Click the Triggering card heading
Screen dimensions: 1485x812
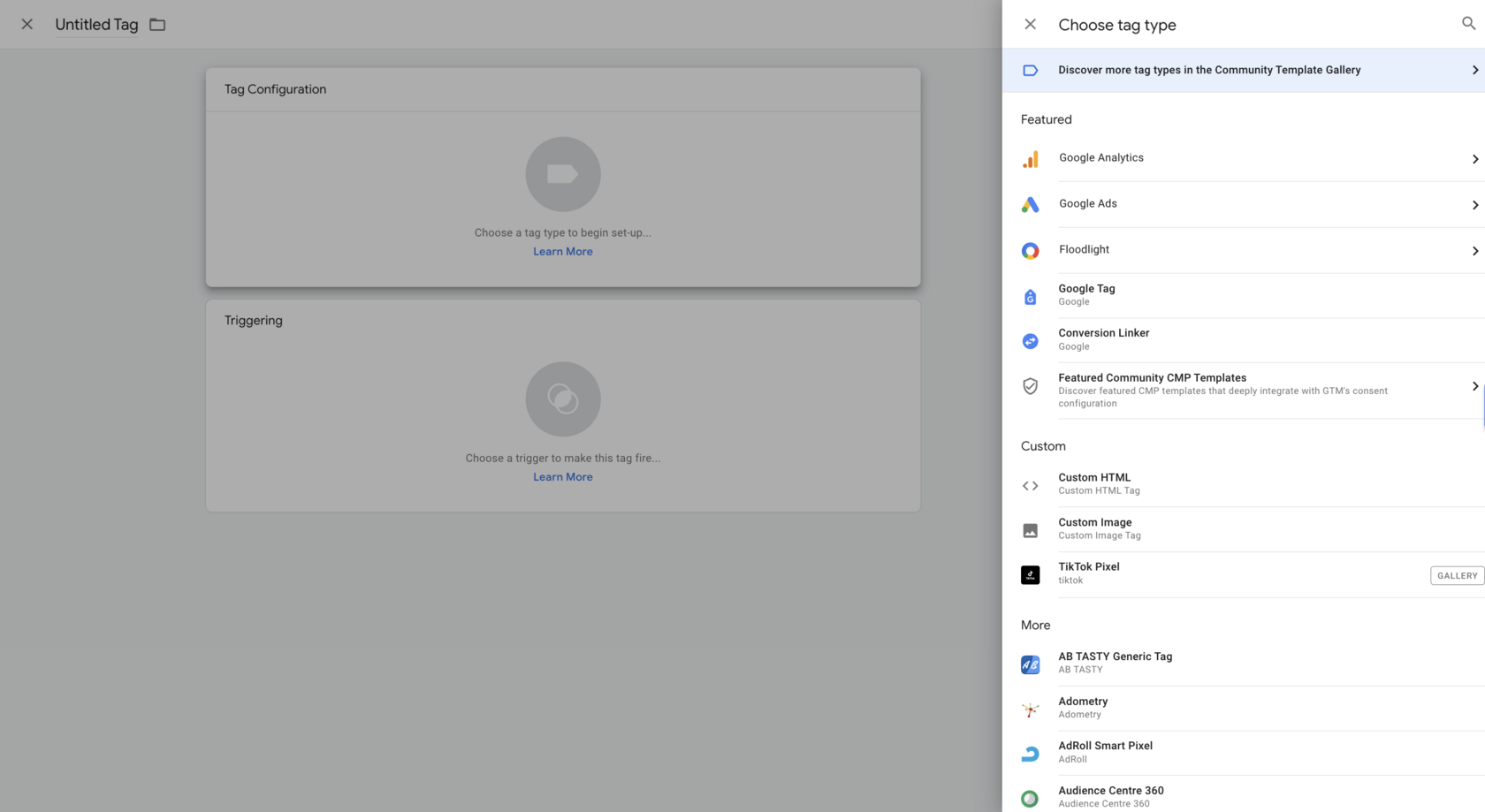tap(254, 321)
